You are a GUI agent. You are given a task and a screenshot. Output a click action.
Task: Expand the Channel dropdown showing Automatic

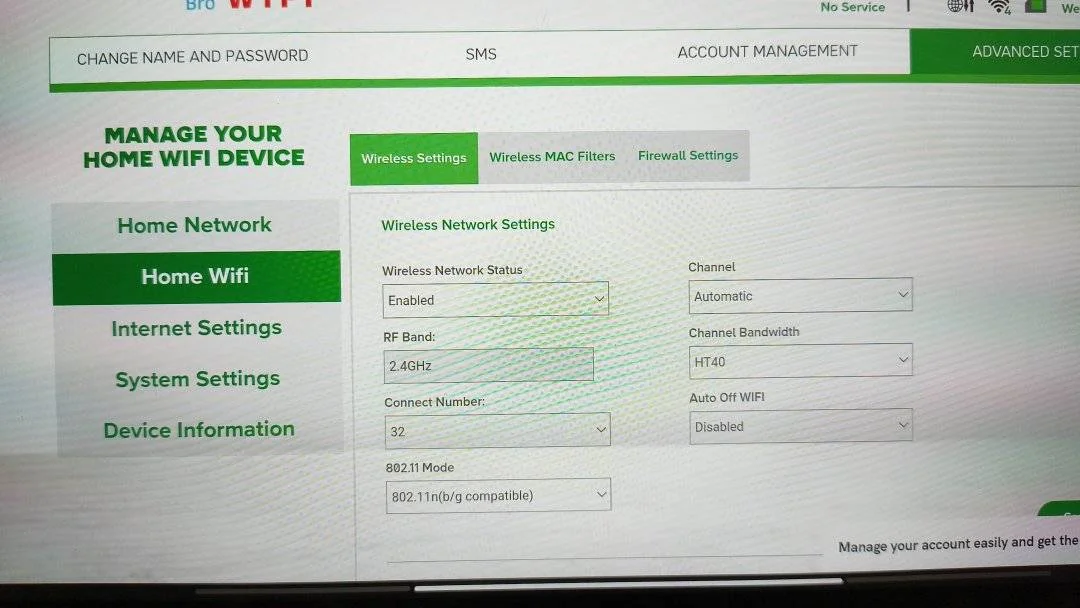pyautogui.click(x=800, y=295)
